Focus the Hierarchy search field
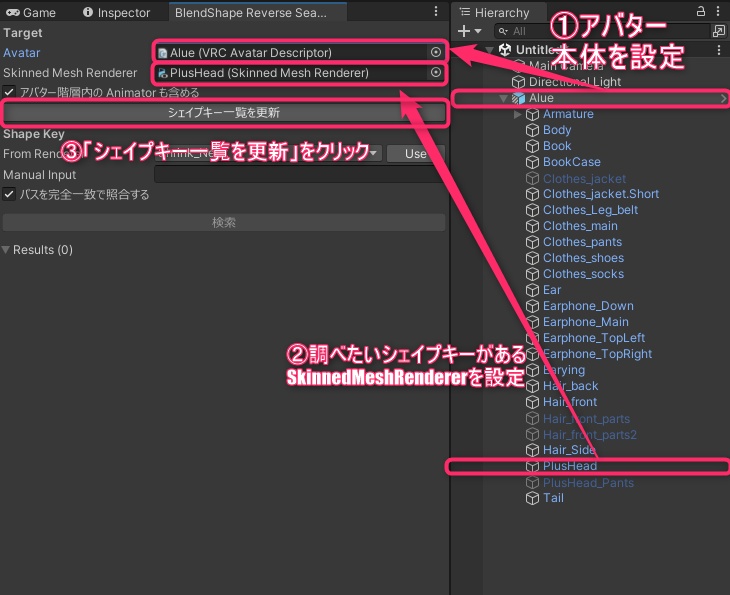Screen dimensions: 730x595 pyautogui.click(x=601, y=31)
